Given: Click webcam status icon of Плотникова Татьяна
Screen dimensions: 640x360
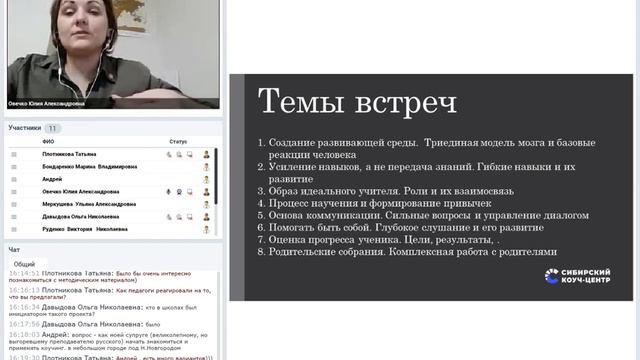Looking at the screenshot, I should [179, 155].
